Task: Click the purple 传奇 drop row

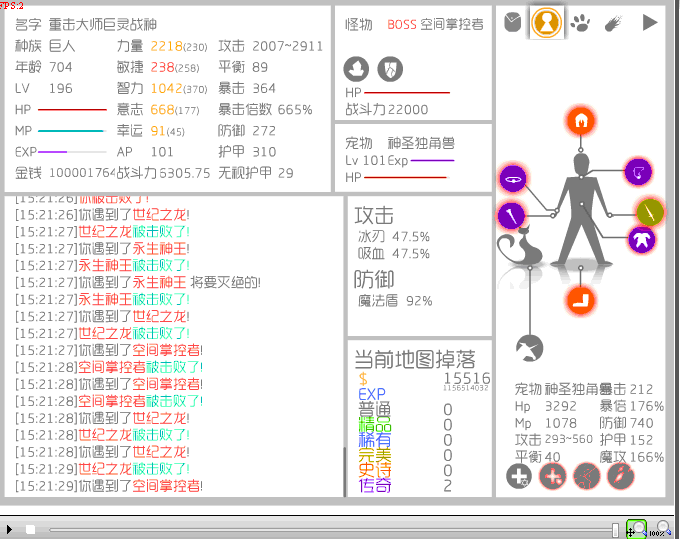Action: click(x=405, y=486)
